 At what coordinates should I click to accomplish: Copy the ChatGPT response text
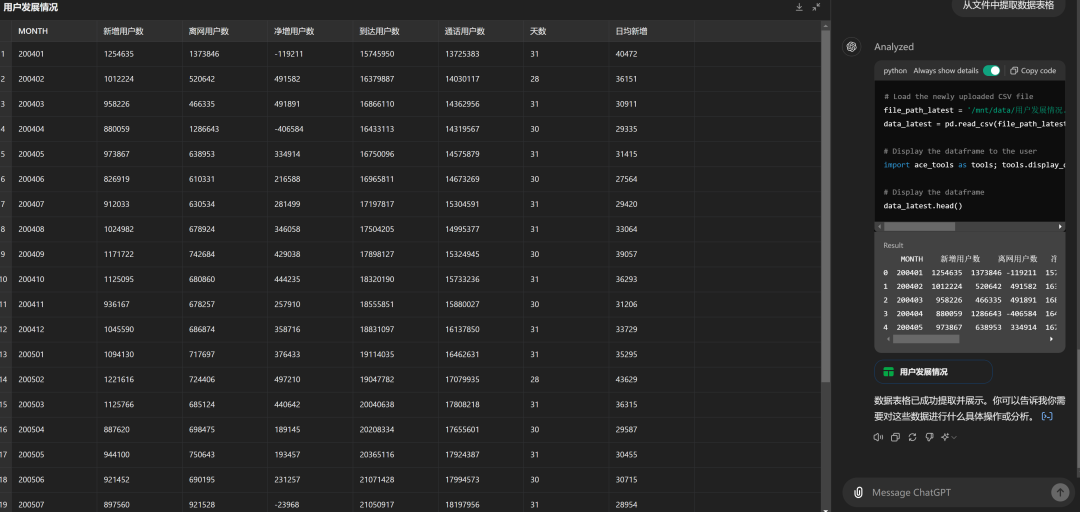click(895, 437)
